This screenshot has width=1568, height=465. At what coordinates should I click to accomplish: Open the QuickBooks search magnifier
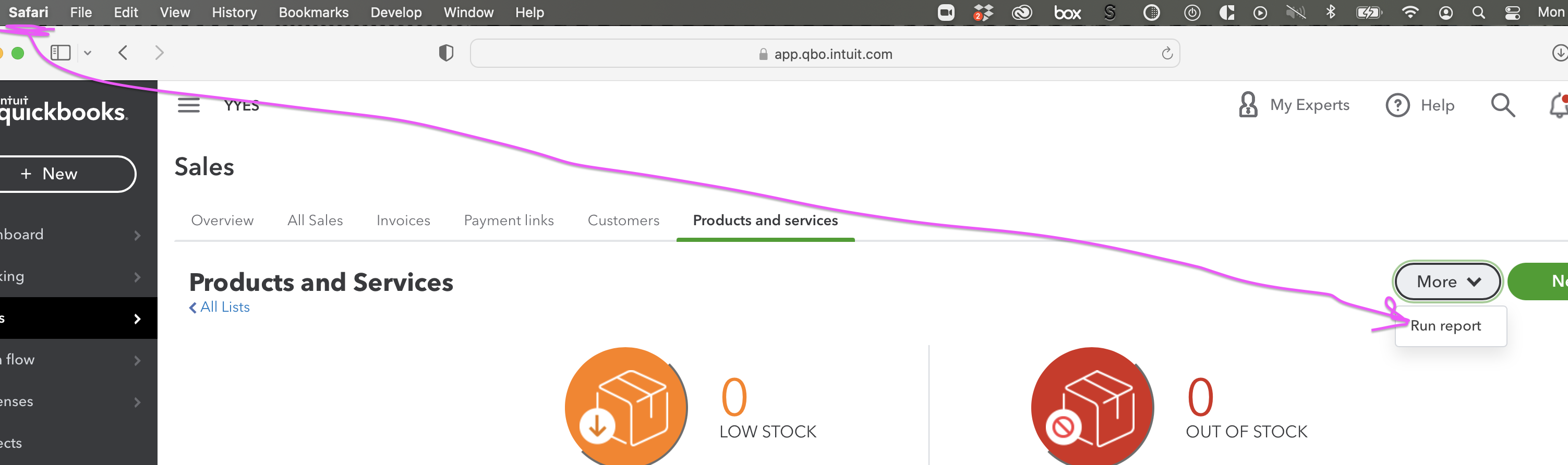point(1502,105)
